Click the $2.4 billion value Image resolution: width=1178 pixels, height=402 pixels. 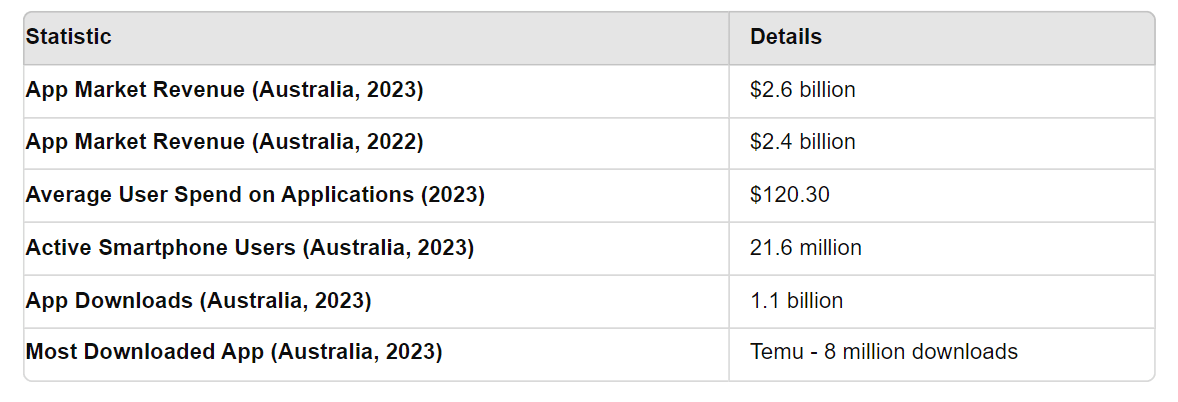[802, 142]
